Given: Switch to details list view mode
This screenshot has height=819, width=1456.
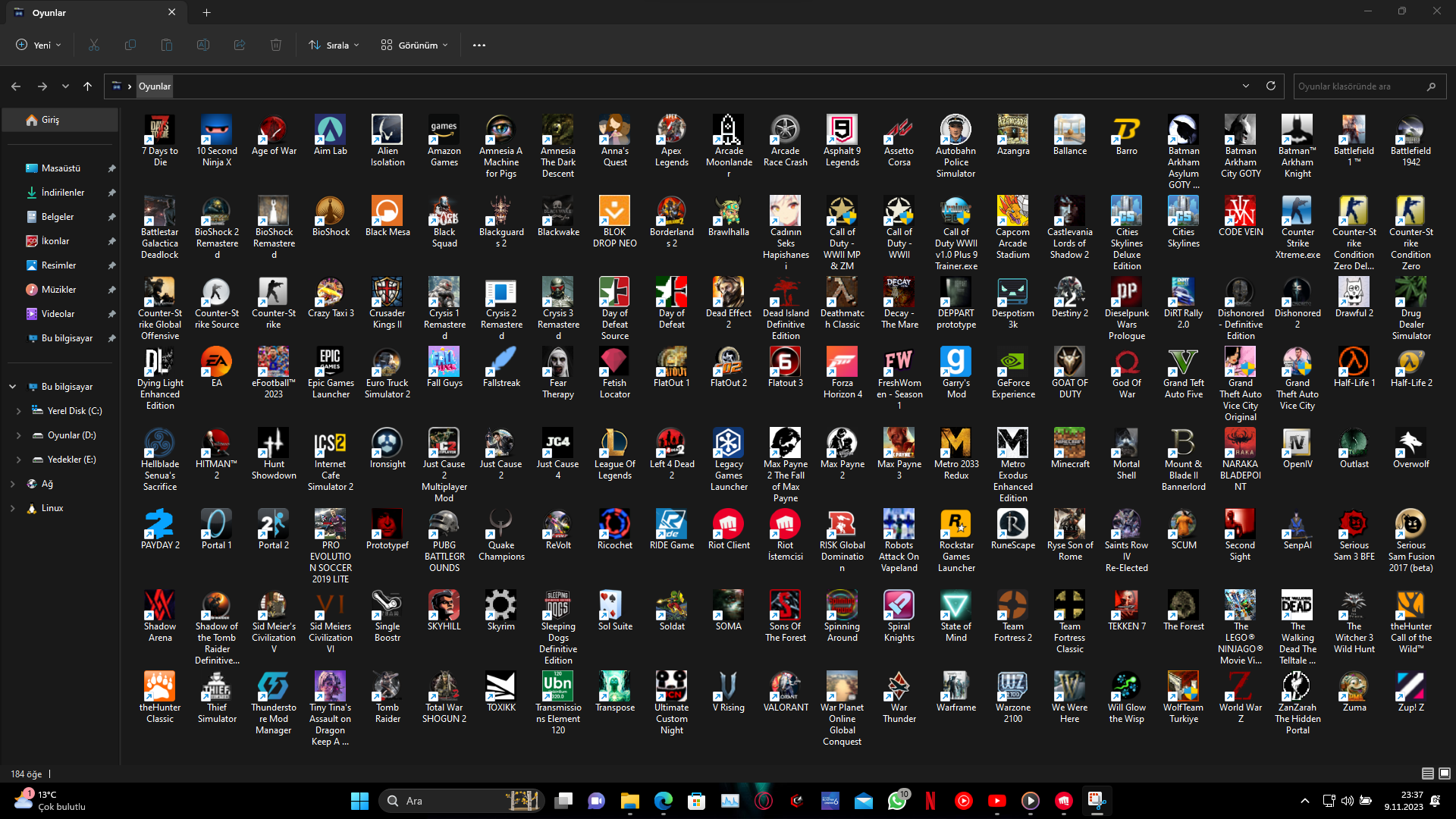Looking at the screenshot, I should 1427,773.
